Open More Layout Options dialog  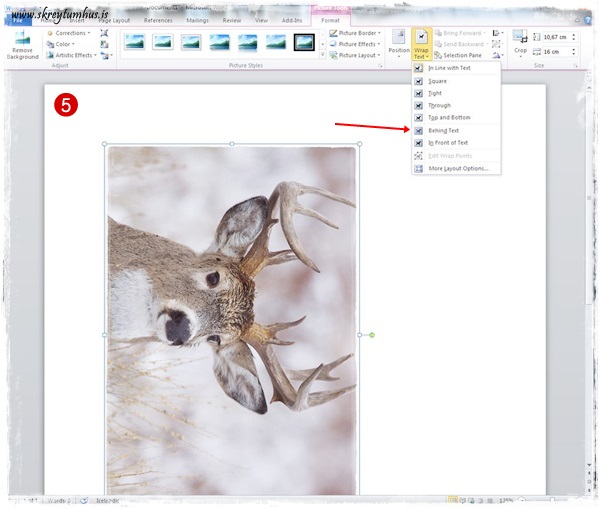[x=457, y=168]
